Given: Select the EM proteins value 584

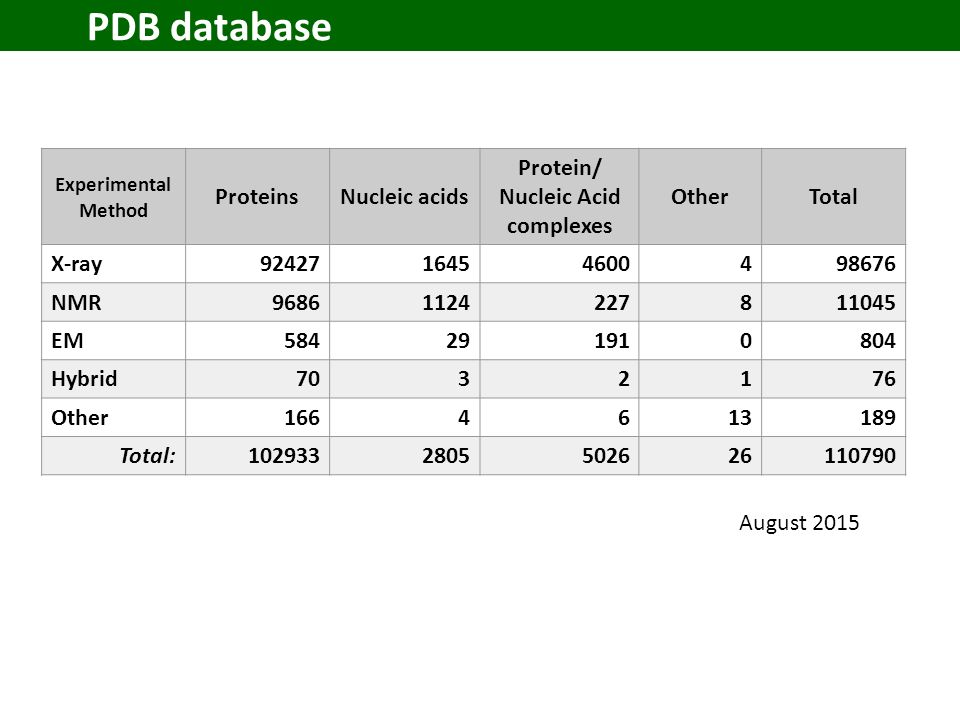Looking at the screenshot, I should pos(302,340).
